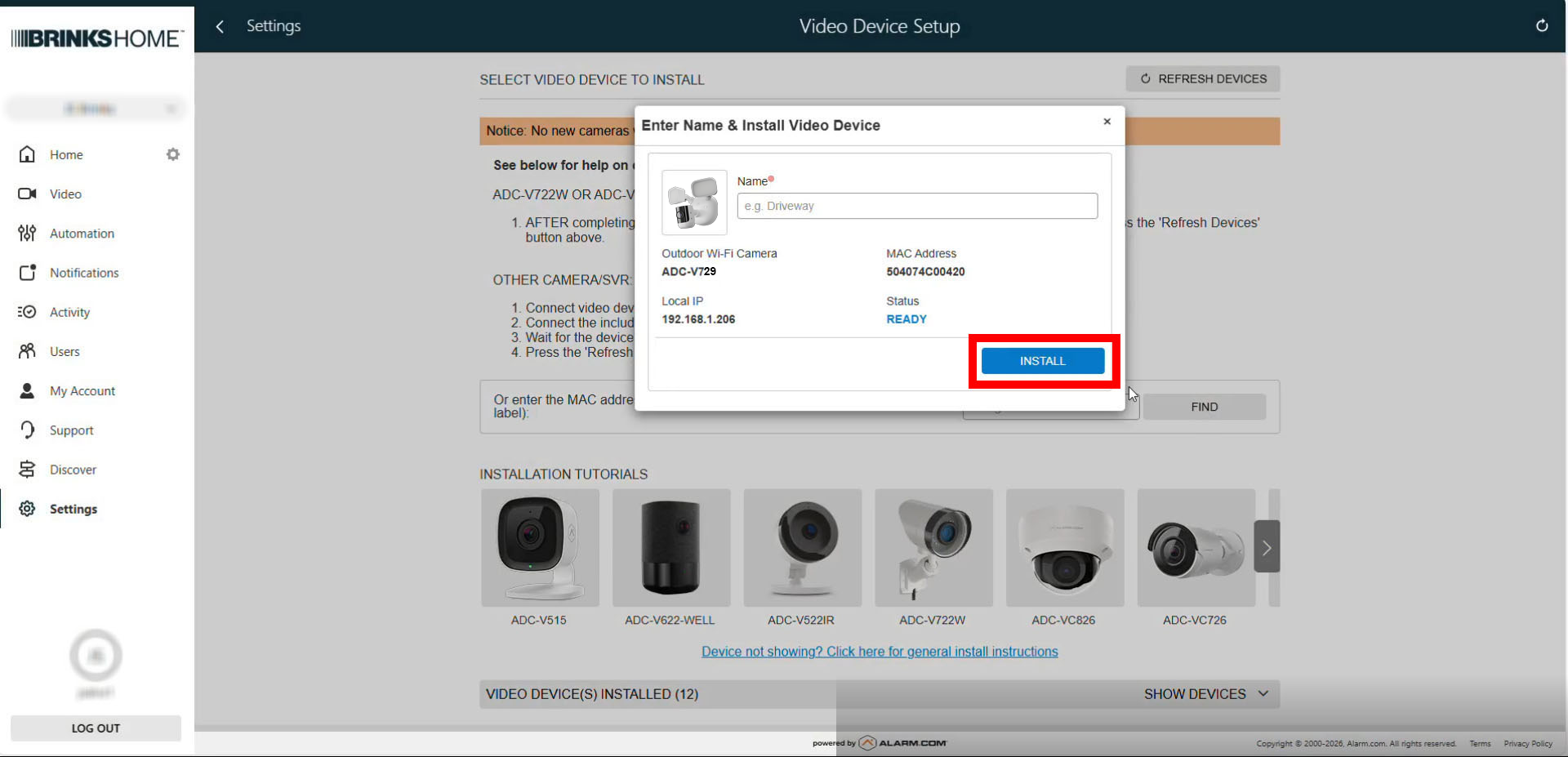The width and height of the screenshot is (1568, 757).
Task: Click the READY status text
Action: tap(906, 319)
